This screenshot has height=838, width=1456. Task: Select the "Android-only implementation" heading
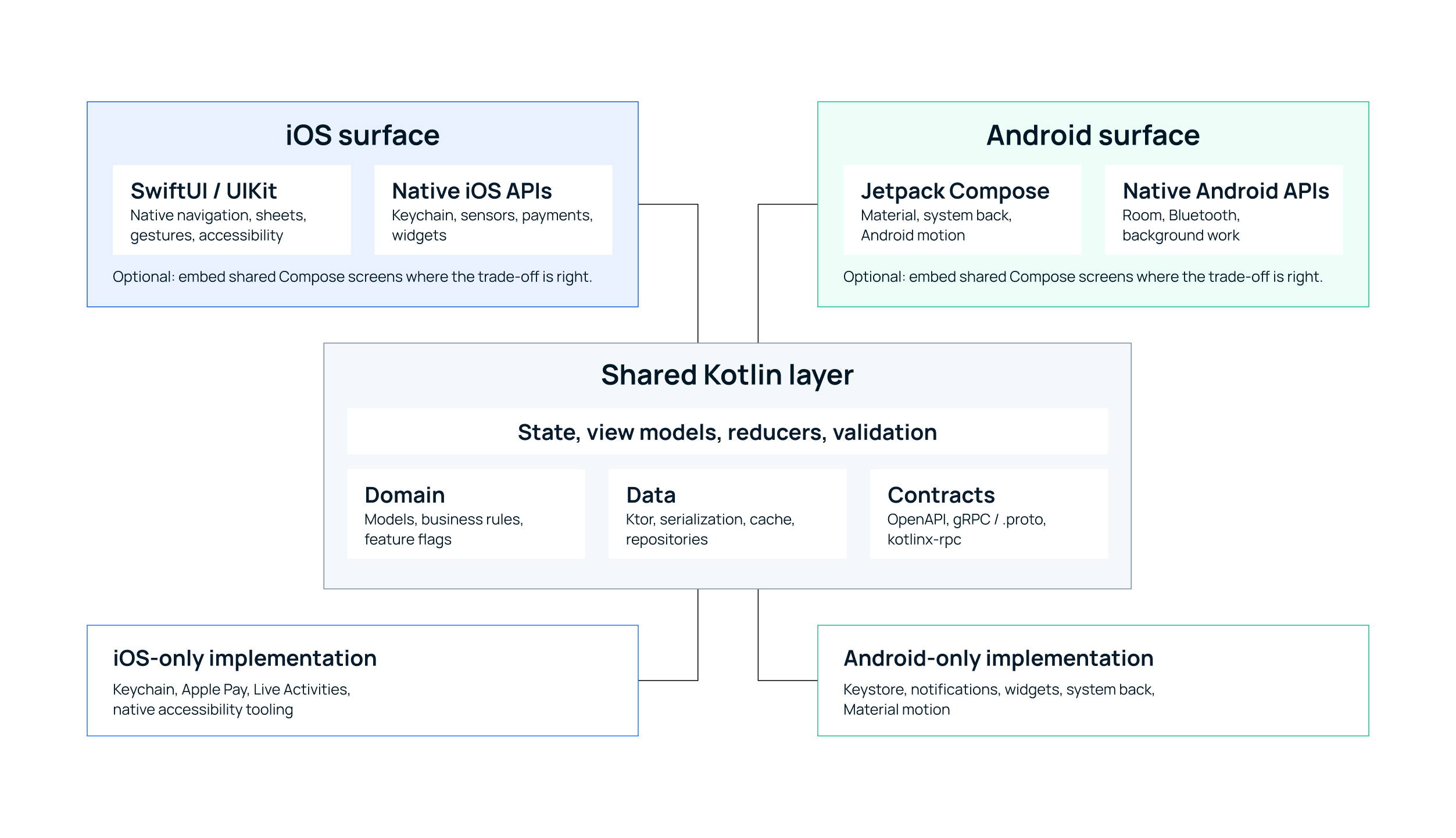999,658
